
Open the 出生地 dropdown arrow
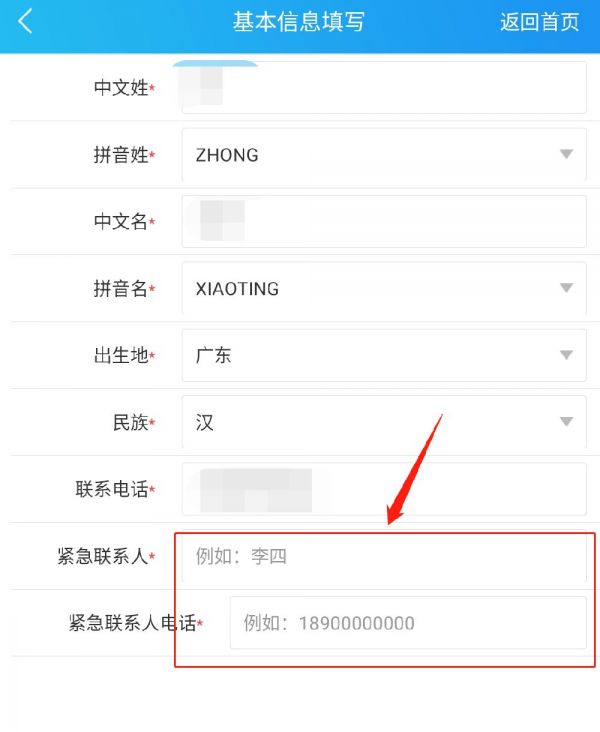pyautogui.click(x=566, y=355)
